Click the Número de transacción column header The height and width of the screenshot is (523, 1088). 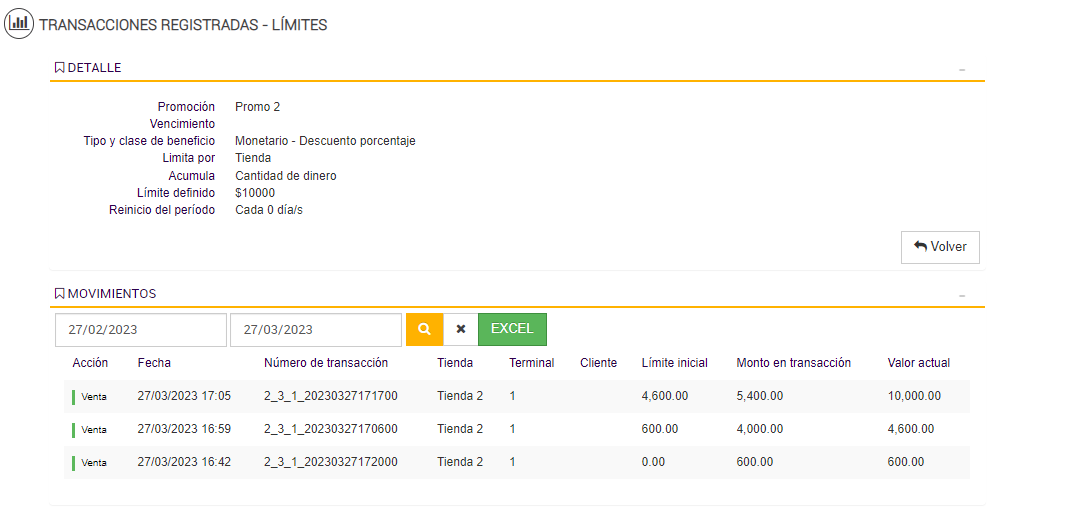326,363
